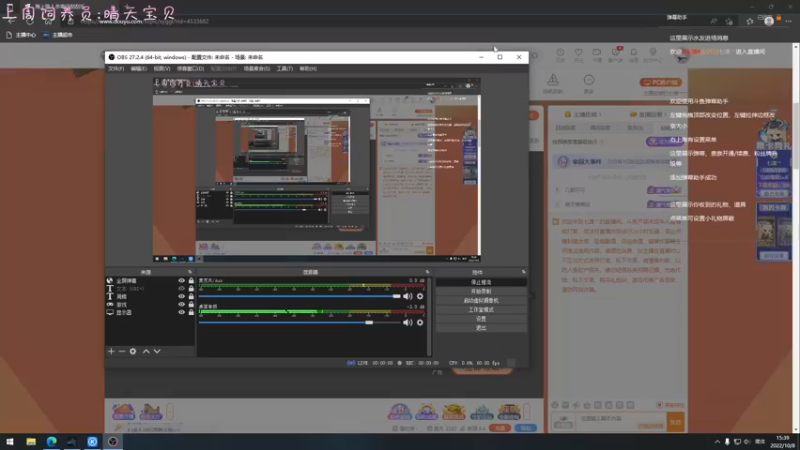Mute the 桌面音频 speaker icon

pos(408,322)
